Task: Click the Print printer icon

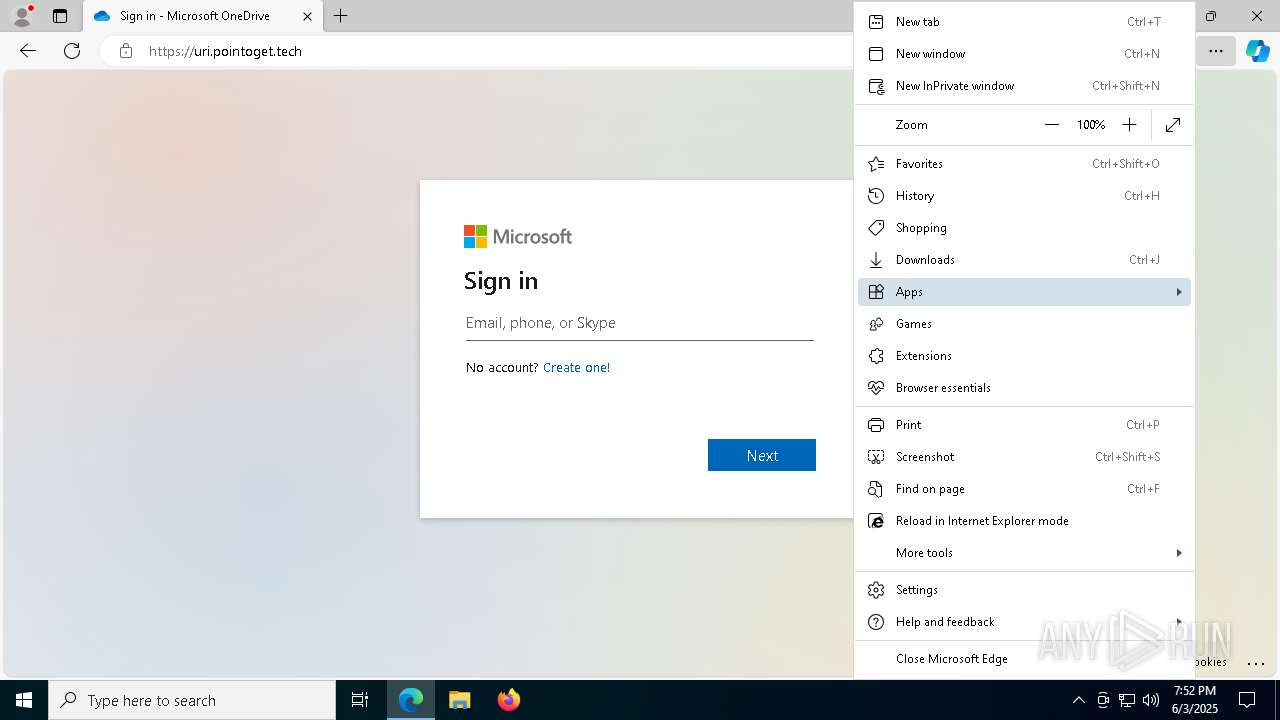Action: click(x=876, y=425)
